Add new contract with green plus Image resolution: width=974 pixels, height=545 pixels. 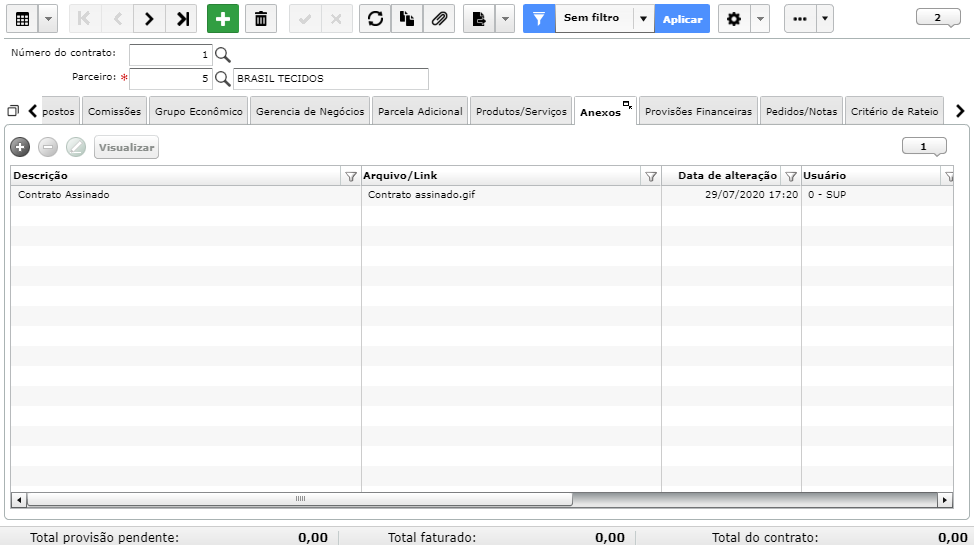(222, 19)
